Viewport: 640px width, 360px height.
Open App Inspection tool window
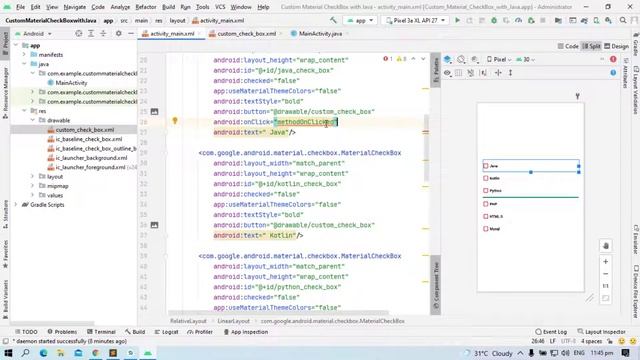pyautogui.click(x=246, y=332)
